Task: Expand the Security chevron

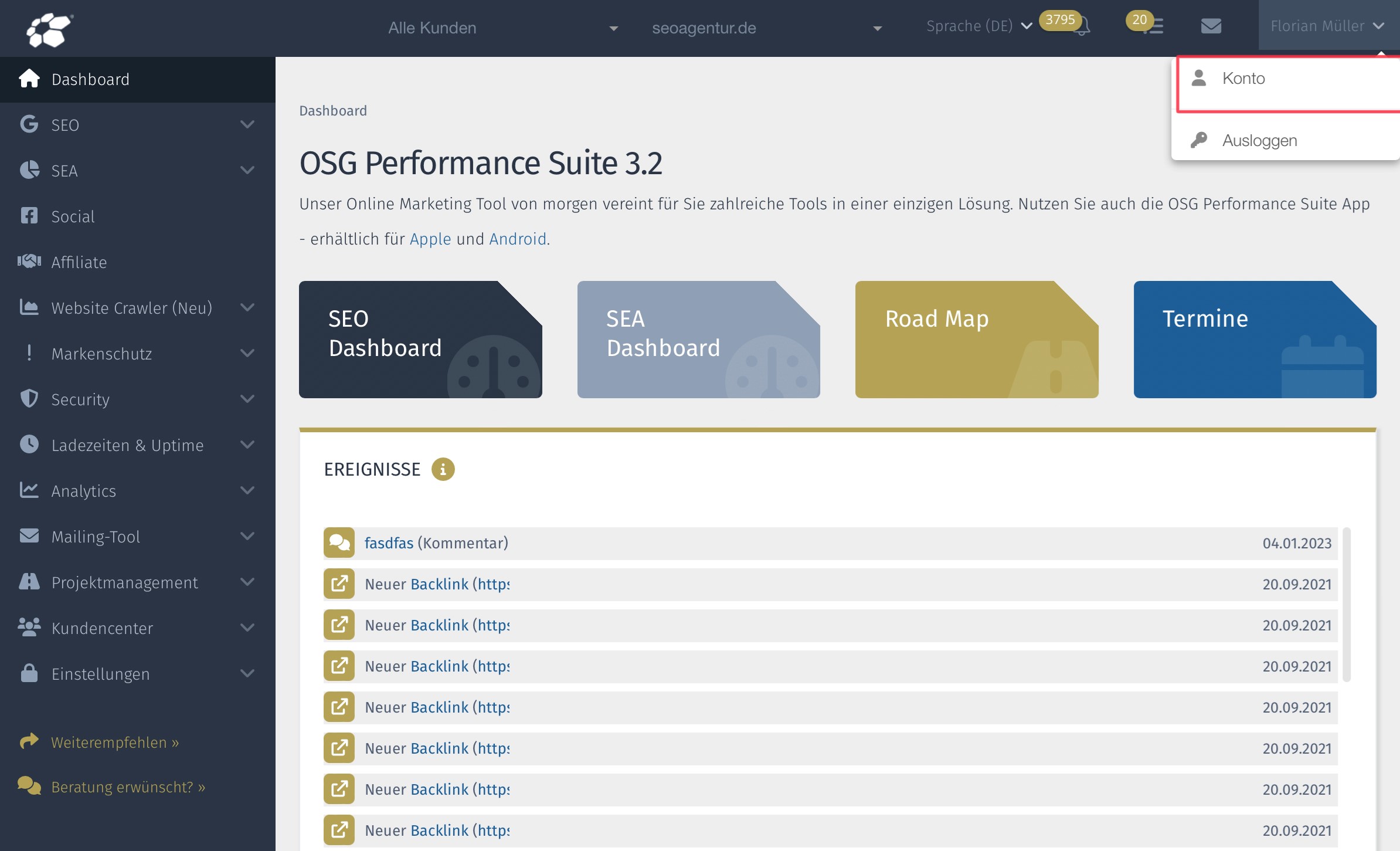Action: 248,399
